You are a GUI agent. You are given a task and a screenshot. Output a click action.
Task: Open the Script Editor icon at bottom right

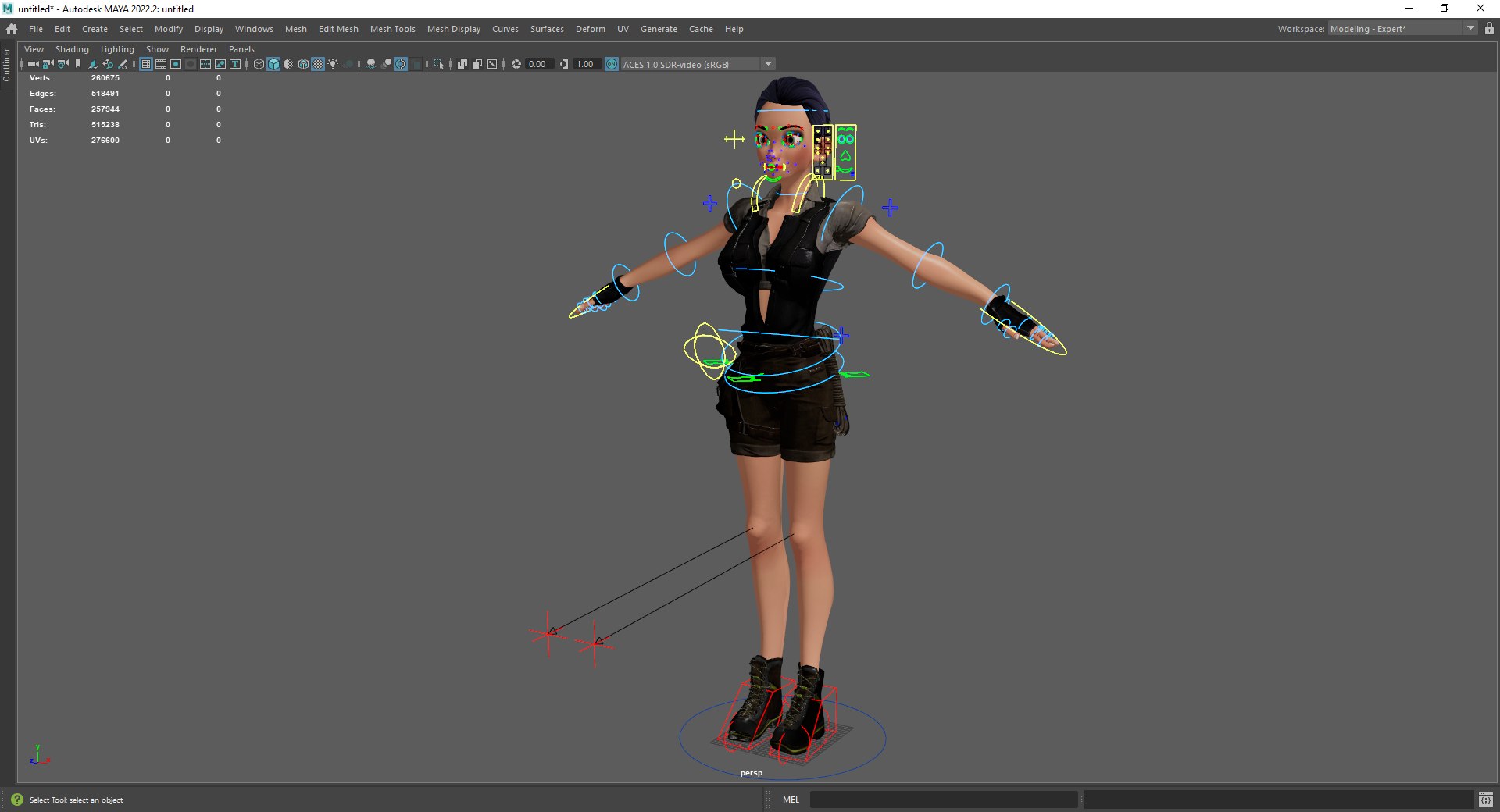point(1485,800)
